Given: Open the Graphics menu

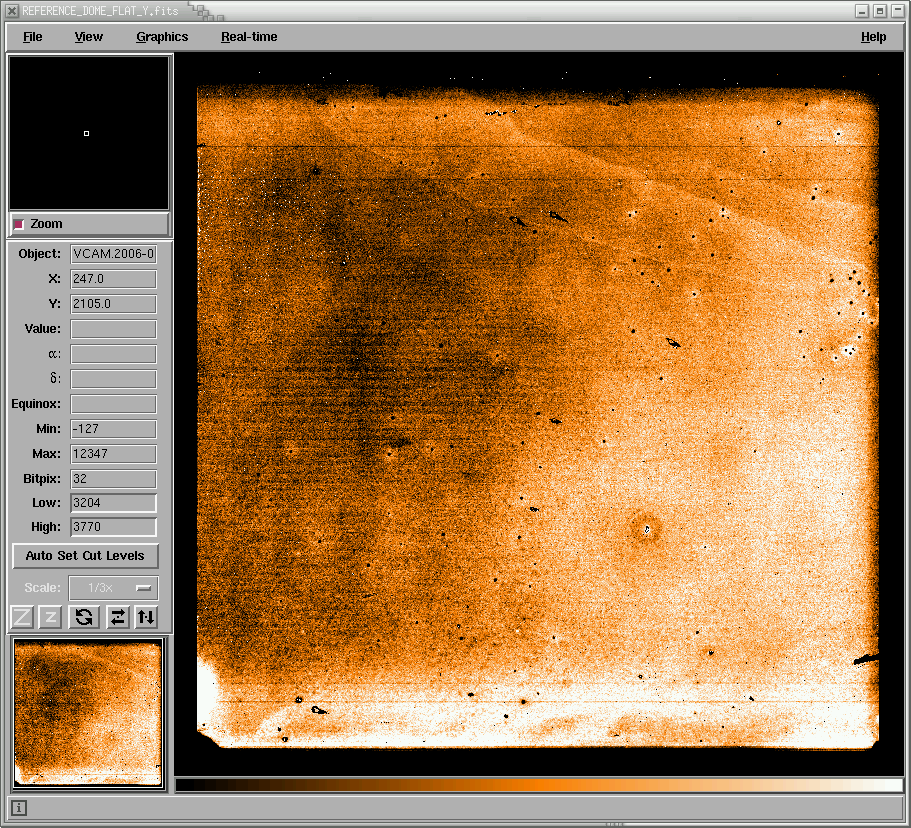Looking at the screenshot, I should coord(162,37).
